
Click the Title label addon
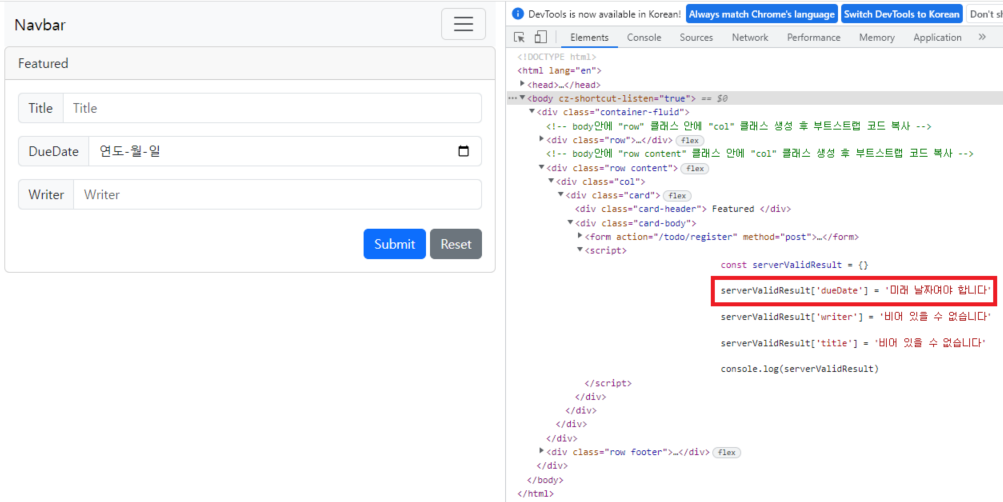40,108
